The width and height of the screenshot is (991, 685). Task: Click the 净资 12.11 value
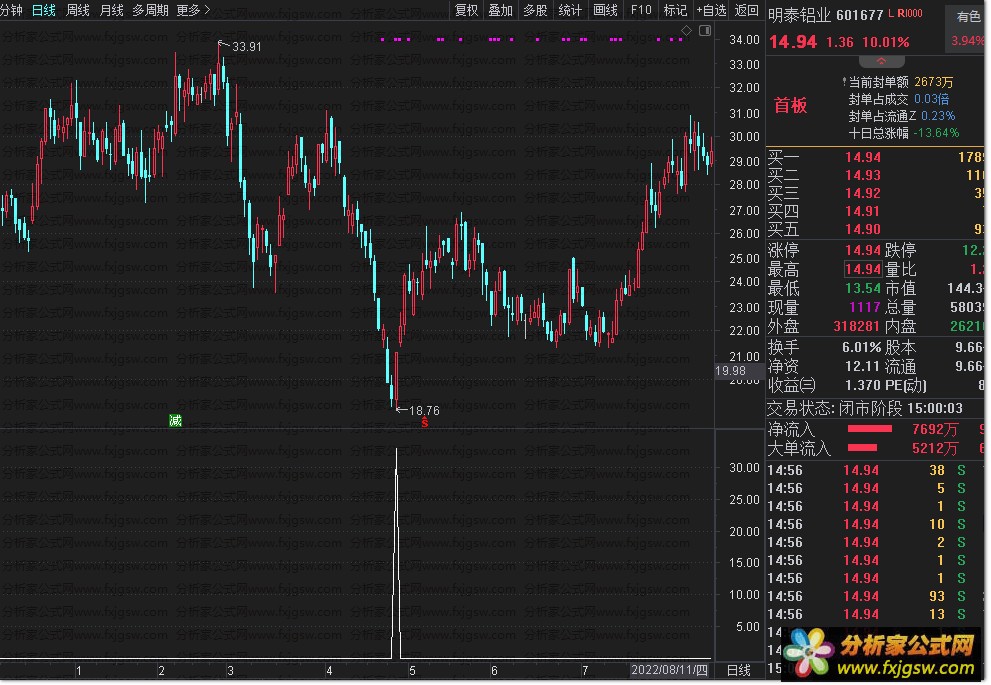863,366
